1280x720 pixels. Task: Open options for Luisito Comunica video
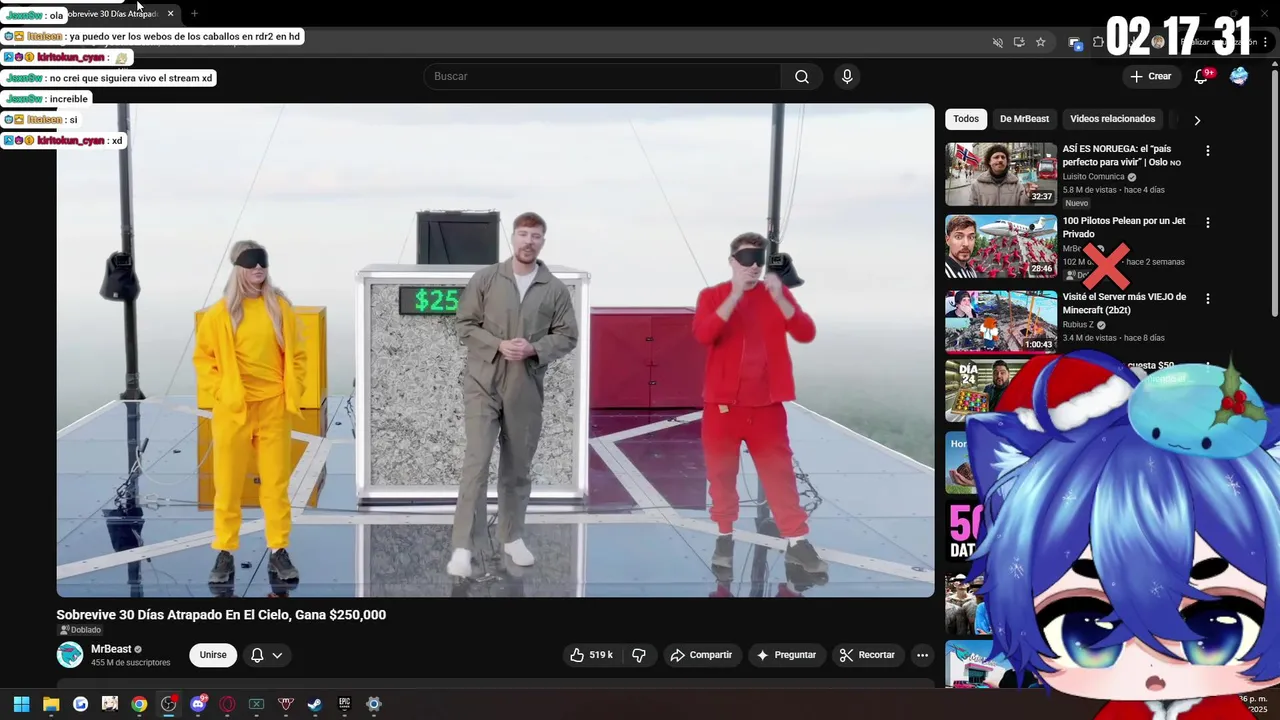[x=1207, y=151]
